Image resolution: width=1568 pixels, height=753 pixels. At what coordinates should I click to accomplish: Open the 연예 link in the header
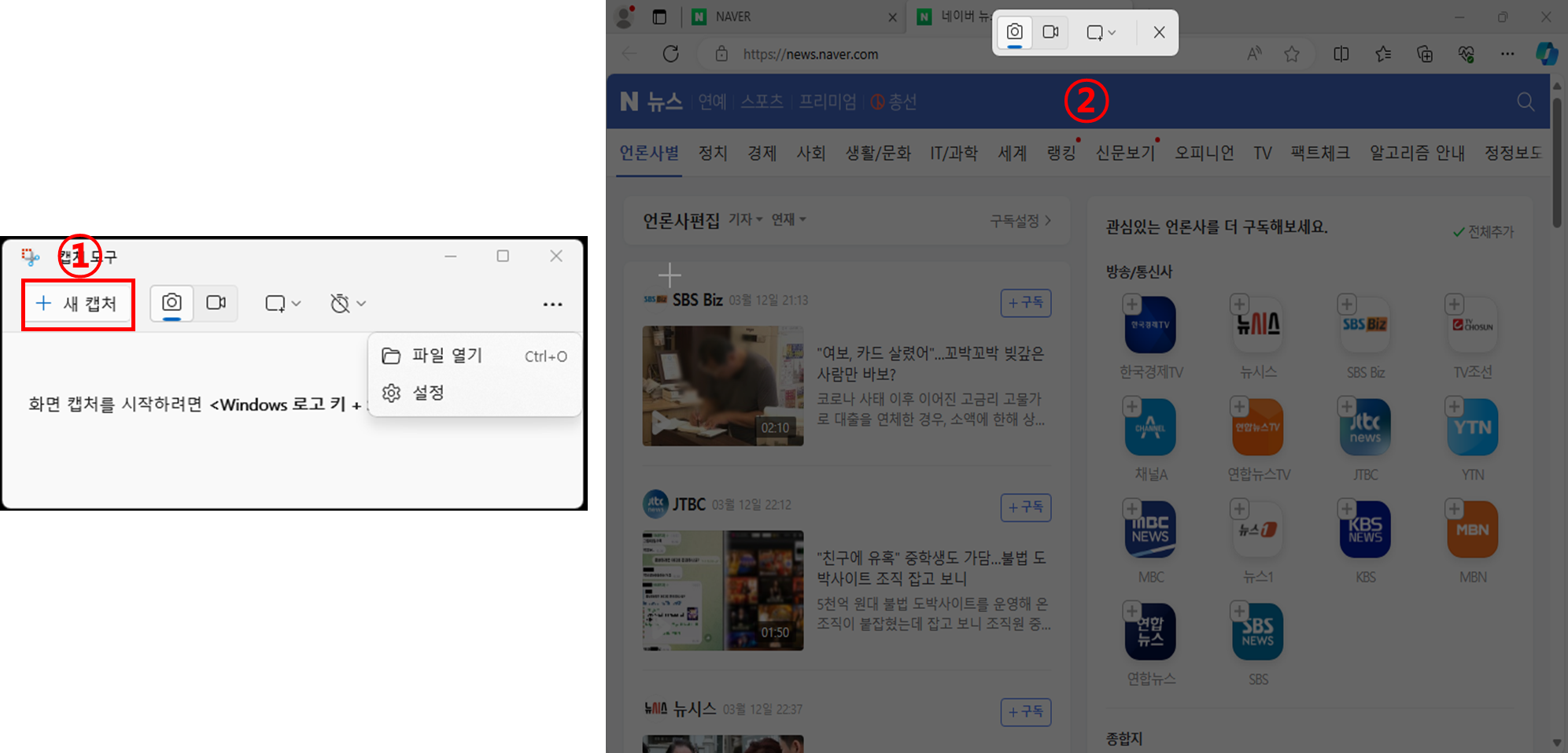(x=712, y=102)
